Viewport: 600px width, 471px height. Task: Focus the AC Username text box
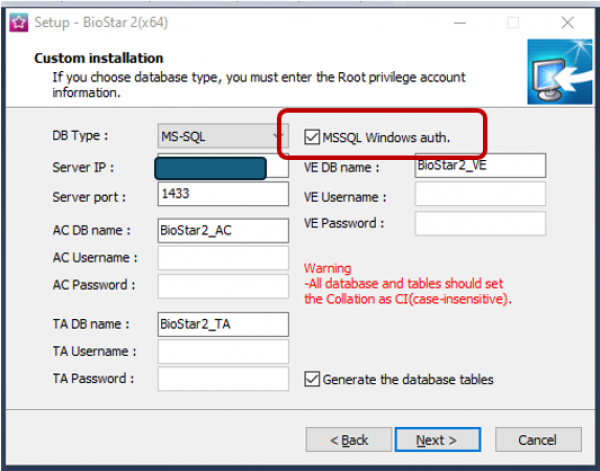tap(222, 258)
